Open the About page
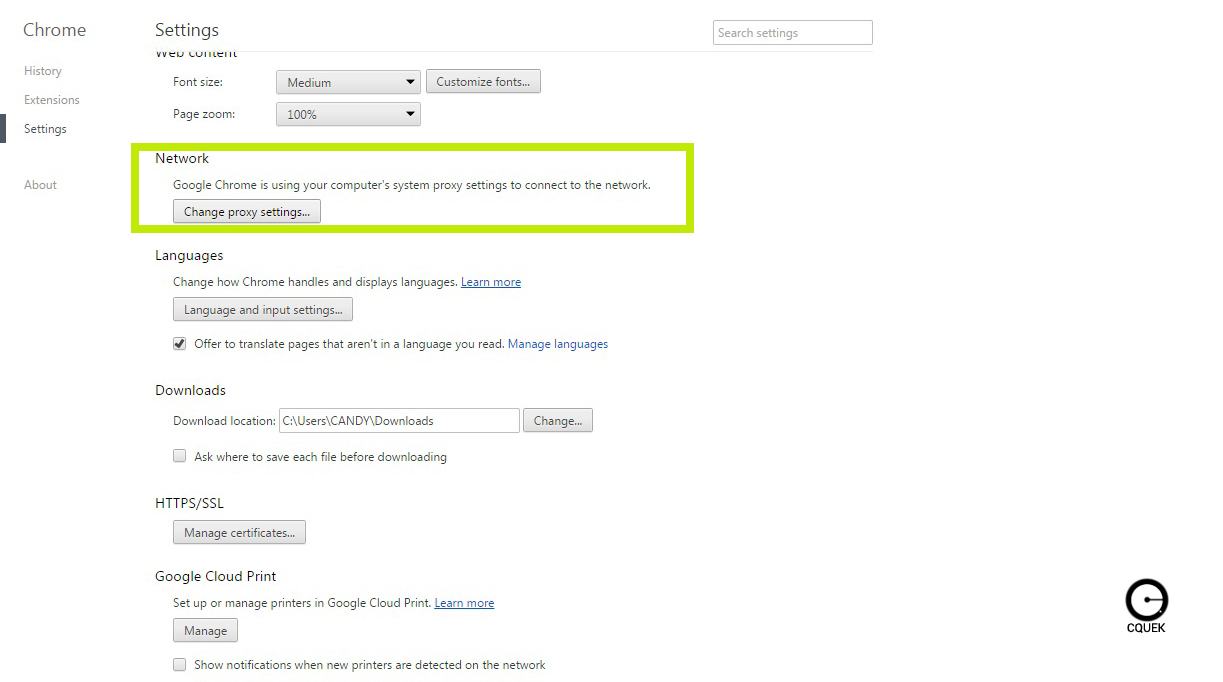The height and width of the screenshot is (682, 1223). (40, 185)
